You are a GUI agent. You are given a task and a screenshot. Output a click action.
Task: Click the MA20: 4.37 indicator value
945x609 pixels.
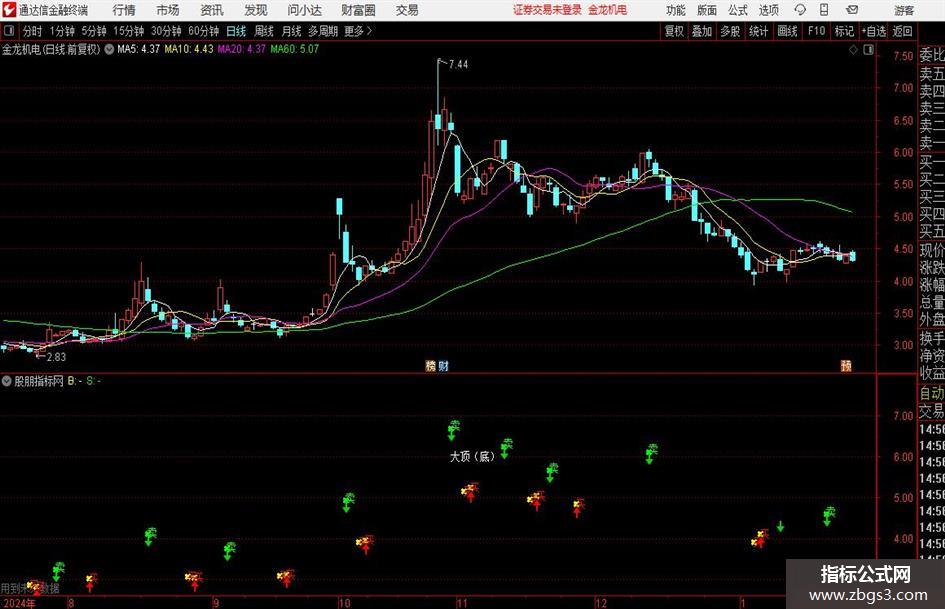click(x=241, y=49)
